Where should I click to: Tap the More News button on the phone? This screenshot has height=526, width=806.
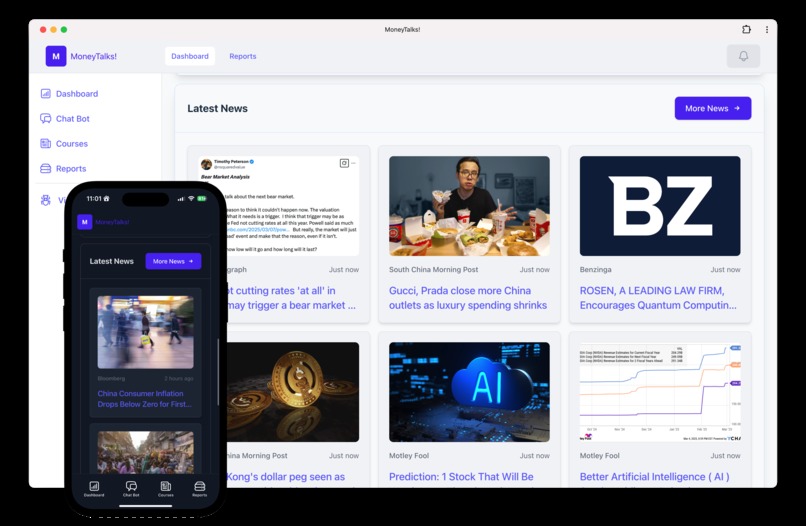click(173, 261)
